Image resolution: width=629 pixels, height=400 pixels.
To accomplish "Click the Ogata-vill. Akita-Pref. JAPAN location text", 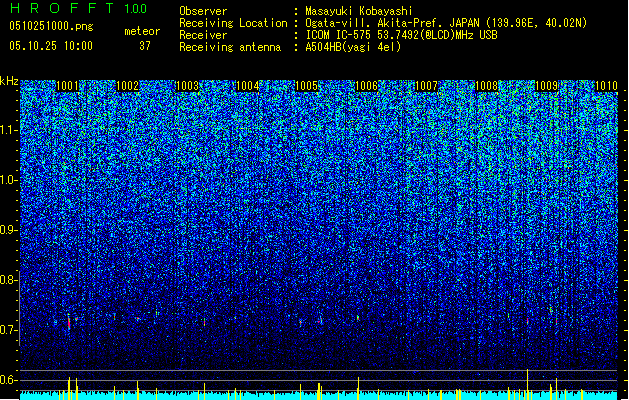I will [x=446, y=23].
